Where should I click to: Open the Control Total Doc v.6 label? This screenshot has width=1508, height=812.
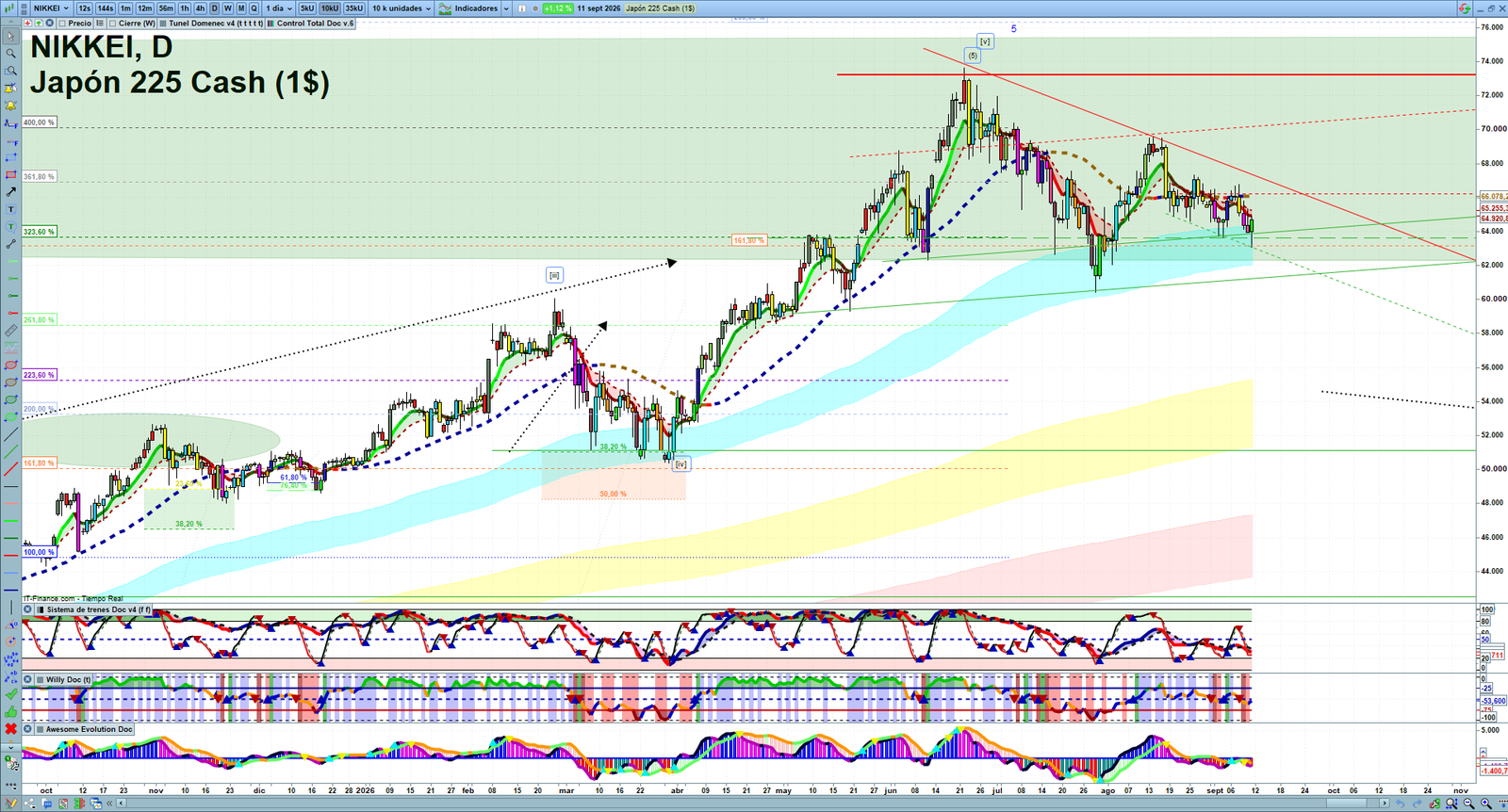[x=310, y=24]
